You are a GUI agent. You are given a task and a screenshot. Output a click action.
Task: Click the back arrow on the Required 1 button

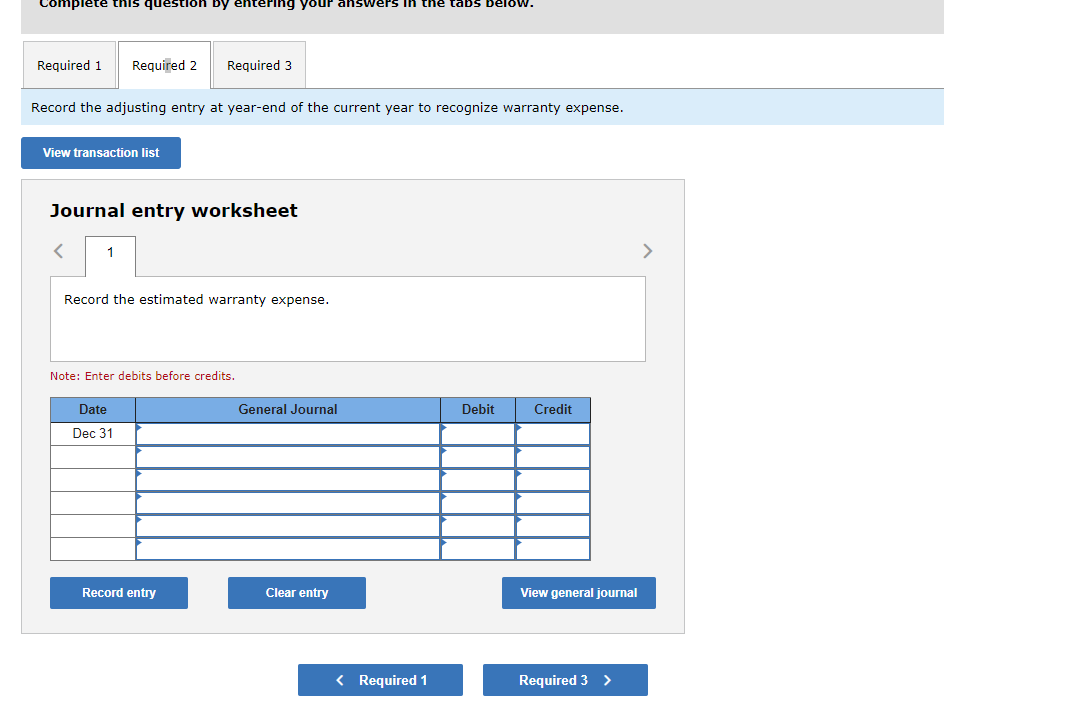pos(339,680)
